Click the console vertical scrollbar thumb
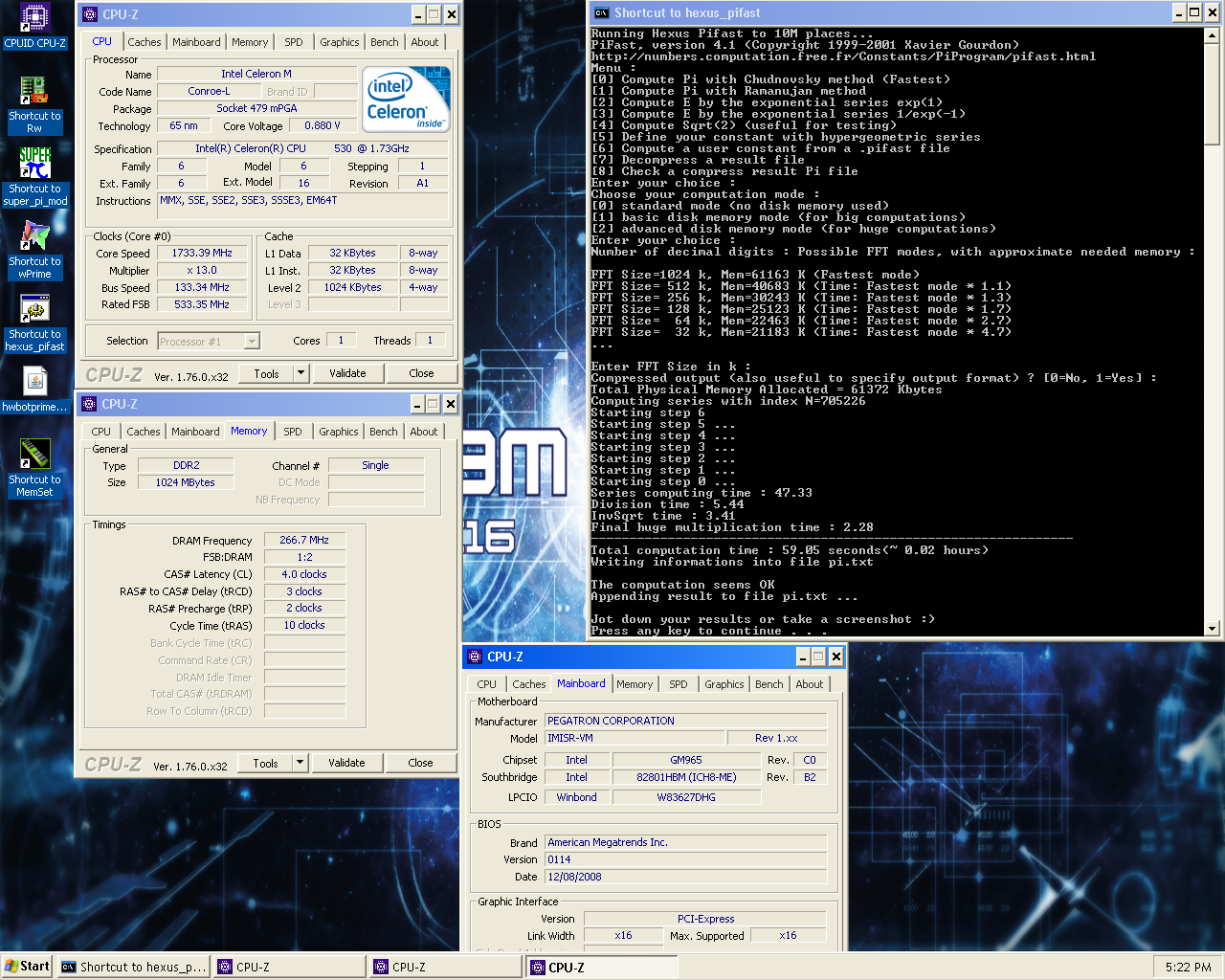 click(x=1212, y=94)
